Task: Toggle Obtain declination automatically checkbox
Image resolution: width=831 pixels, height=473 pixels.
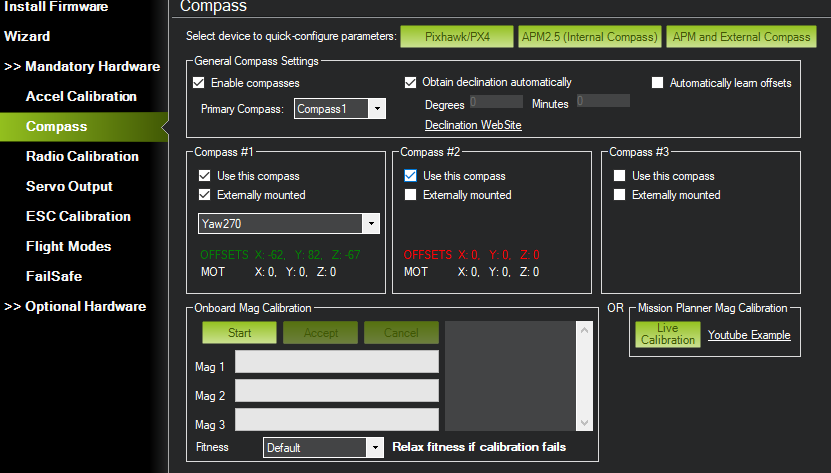Action: (410, 83)
